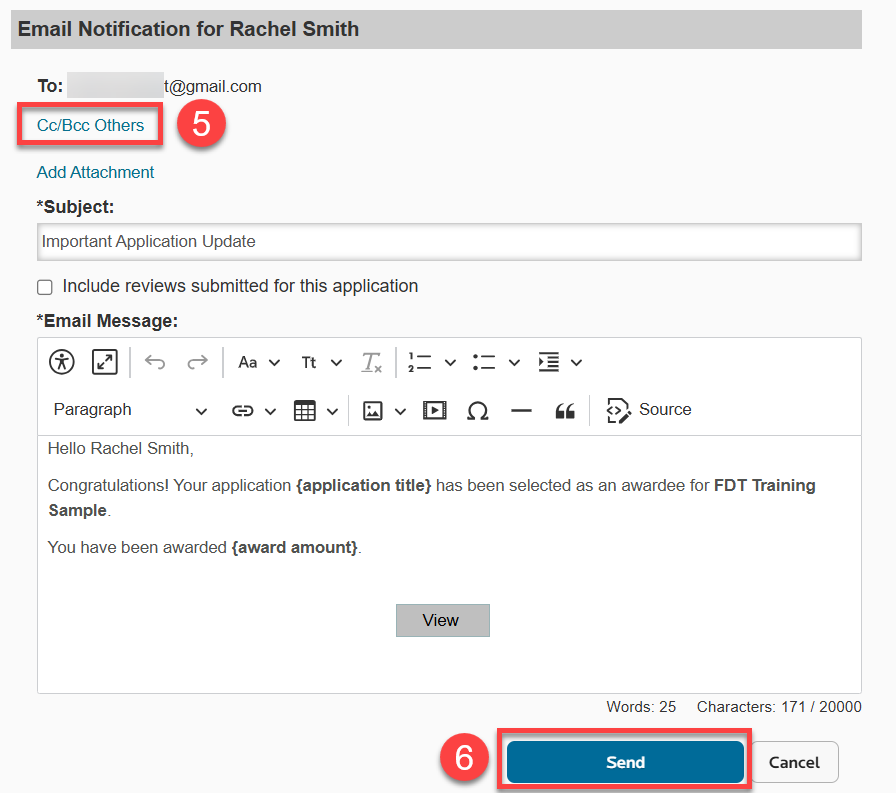This screenshot has width=896, height=793.
Task: Check Include reviews submitted for this application
Action: point(45,287)
